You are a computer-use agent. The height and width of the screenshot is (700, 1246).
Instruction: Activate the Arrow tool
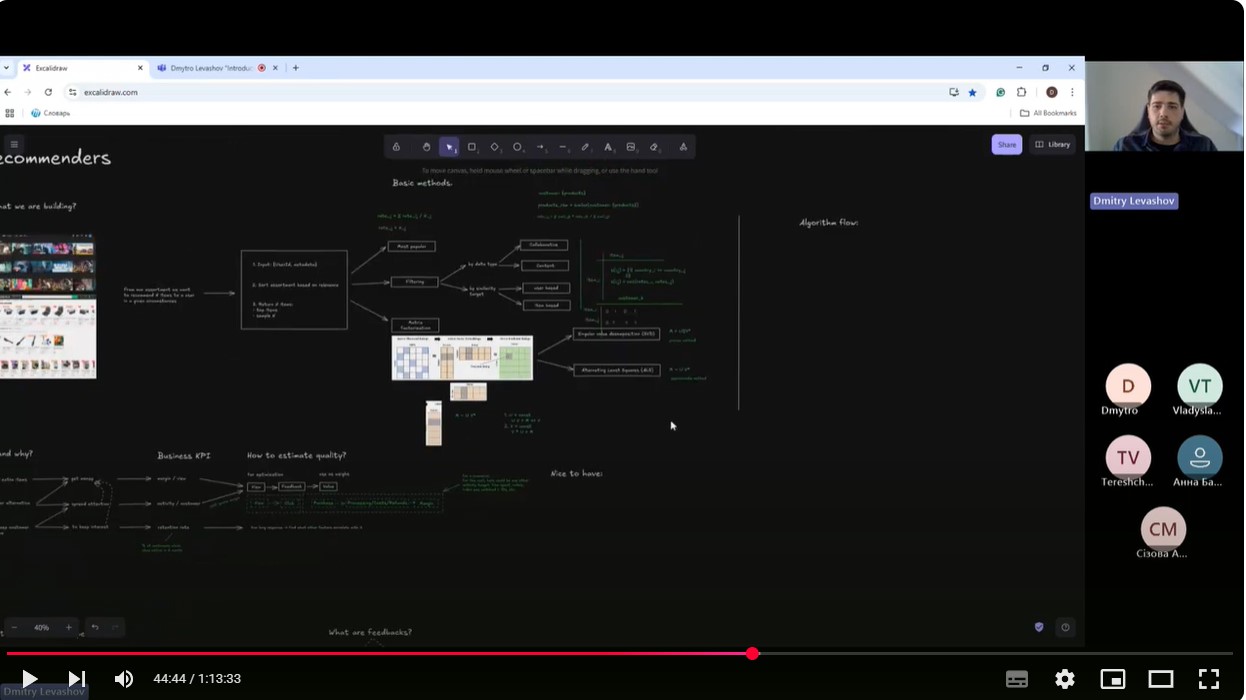540,147
